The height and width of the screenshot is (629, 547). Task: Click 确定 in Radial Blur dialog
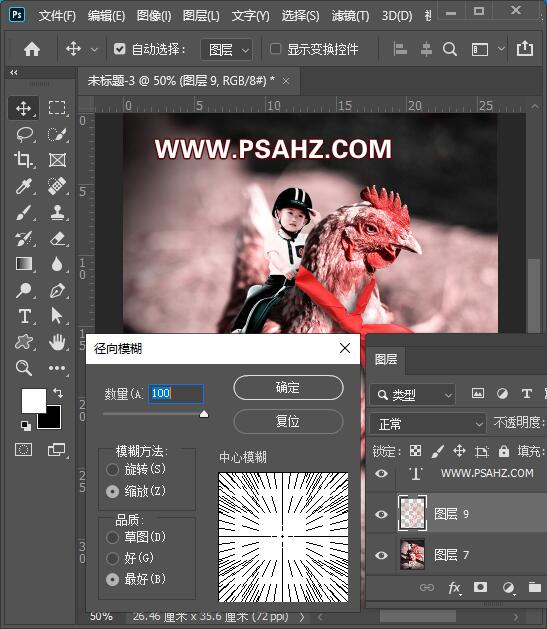pyautogui.click(x=288, y=388)
